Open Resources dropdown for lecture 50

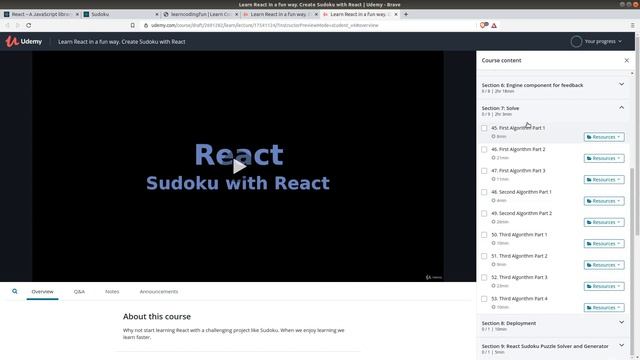pos(604,244)
